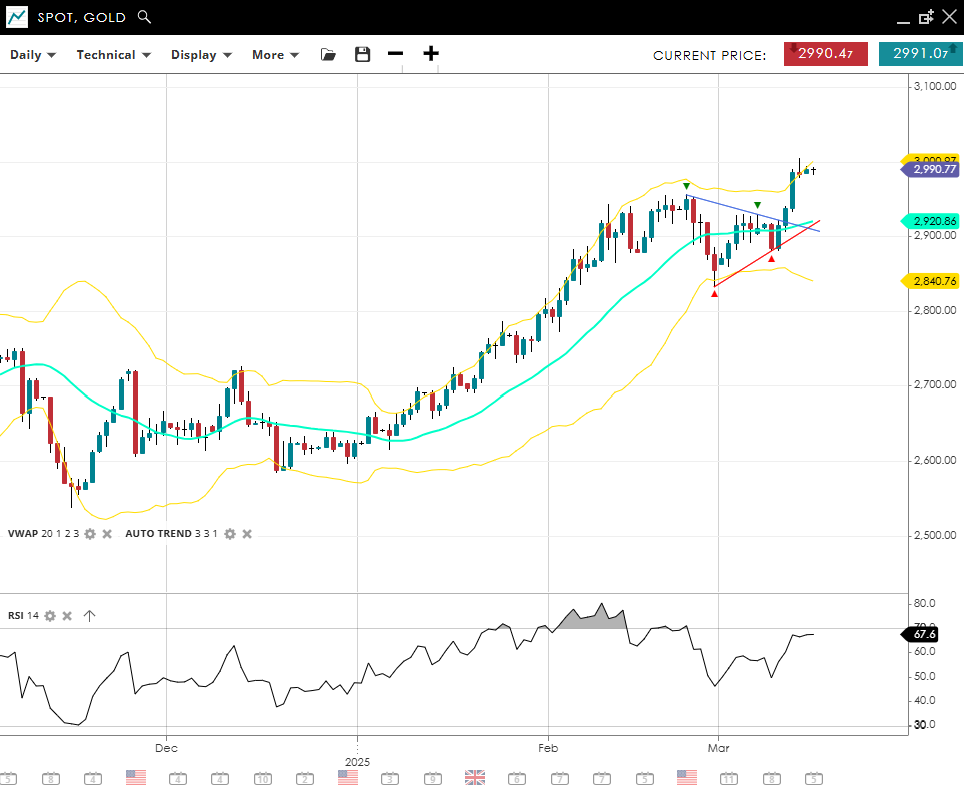
Task: Open the Technical indicators dropdown
Action: click(113, 55)
